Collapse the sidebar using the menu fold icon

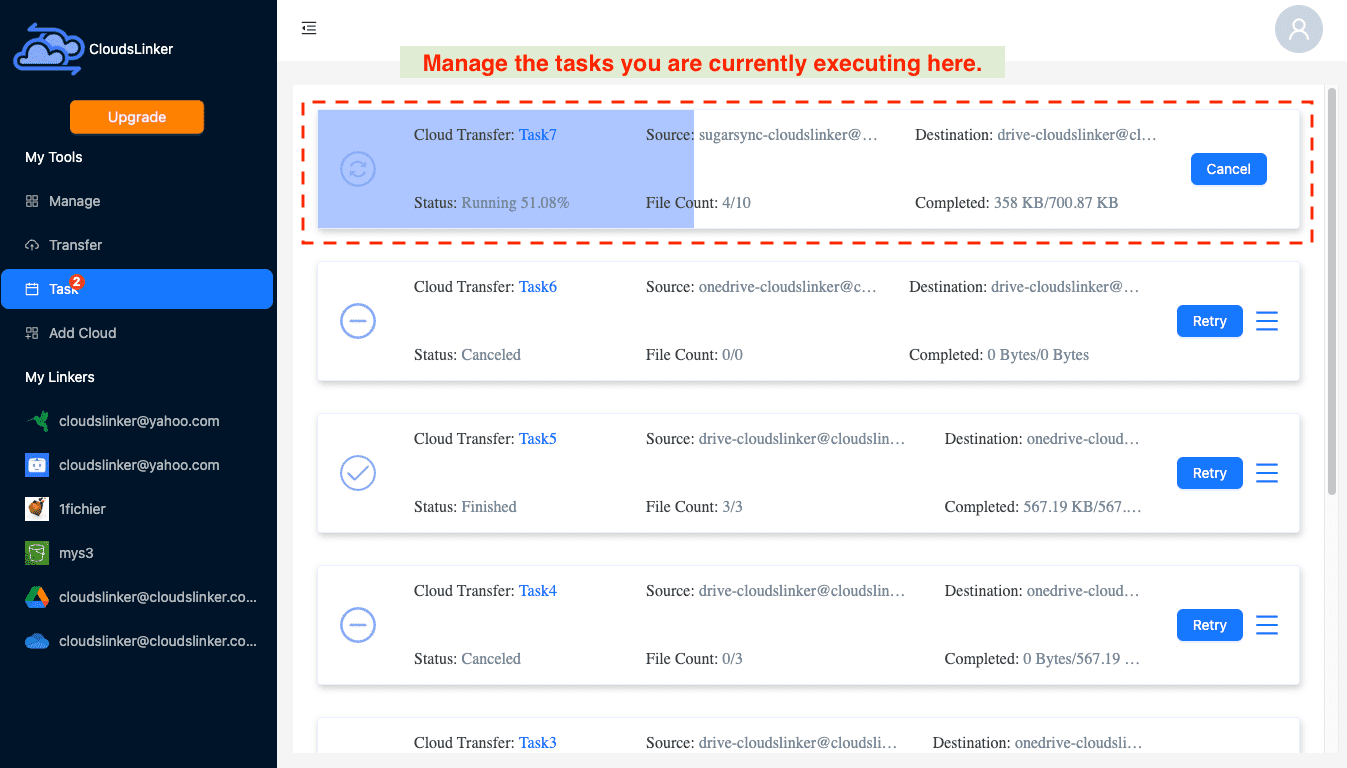click(x=309, y=28)
